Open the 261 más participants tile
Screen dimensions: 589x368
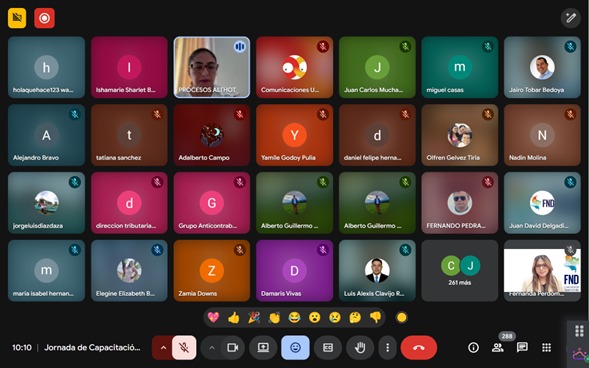(x=460, y=271)
